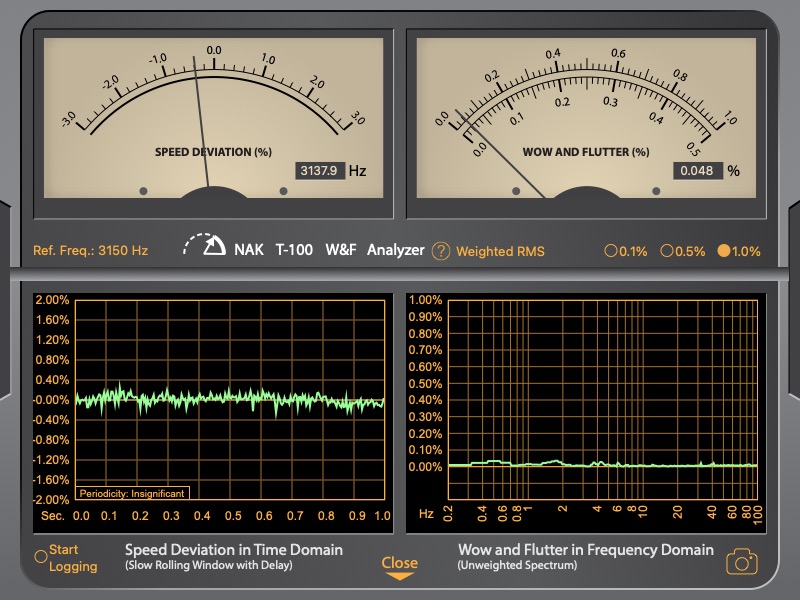This screenshot has width=800, height=600.
Task: Change the Ref. Freq. 3150 Hz setting
Action: 90,251
